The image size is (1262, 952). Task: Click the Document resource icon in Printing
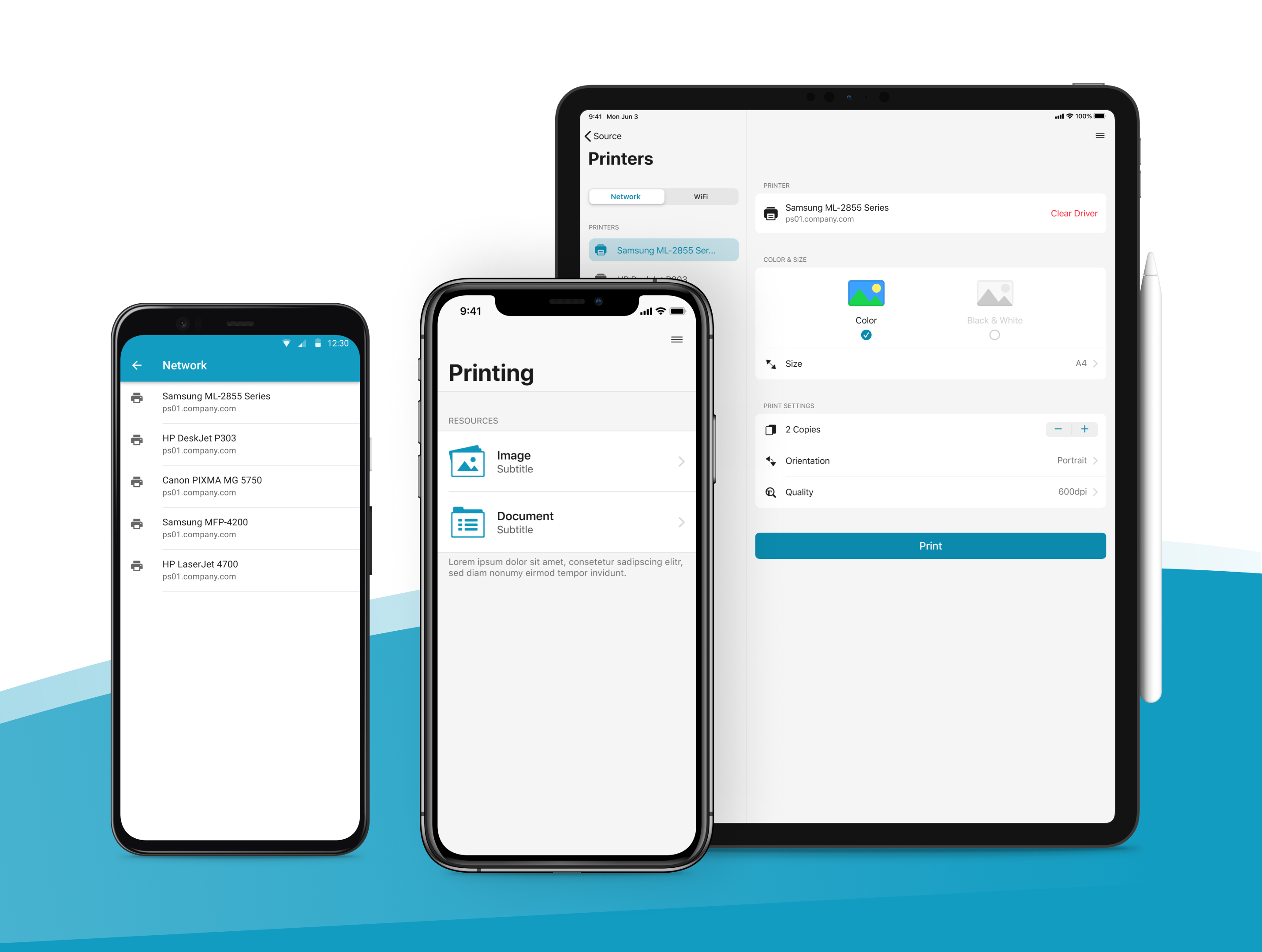(468, 522)
